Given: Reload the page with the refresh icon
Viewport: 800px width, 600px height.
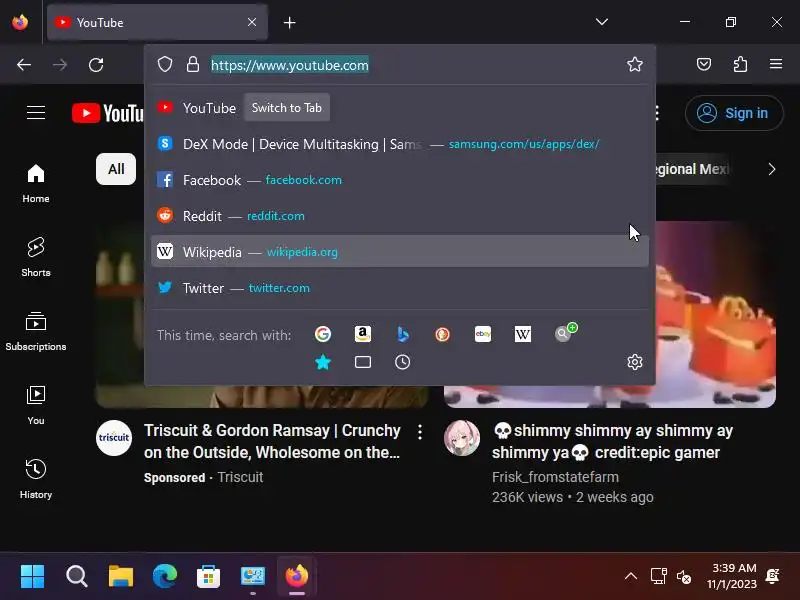Looking at the screenshot, I should [96, 65].
